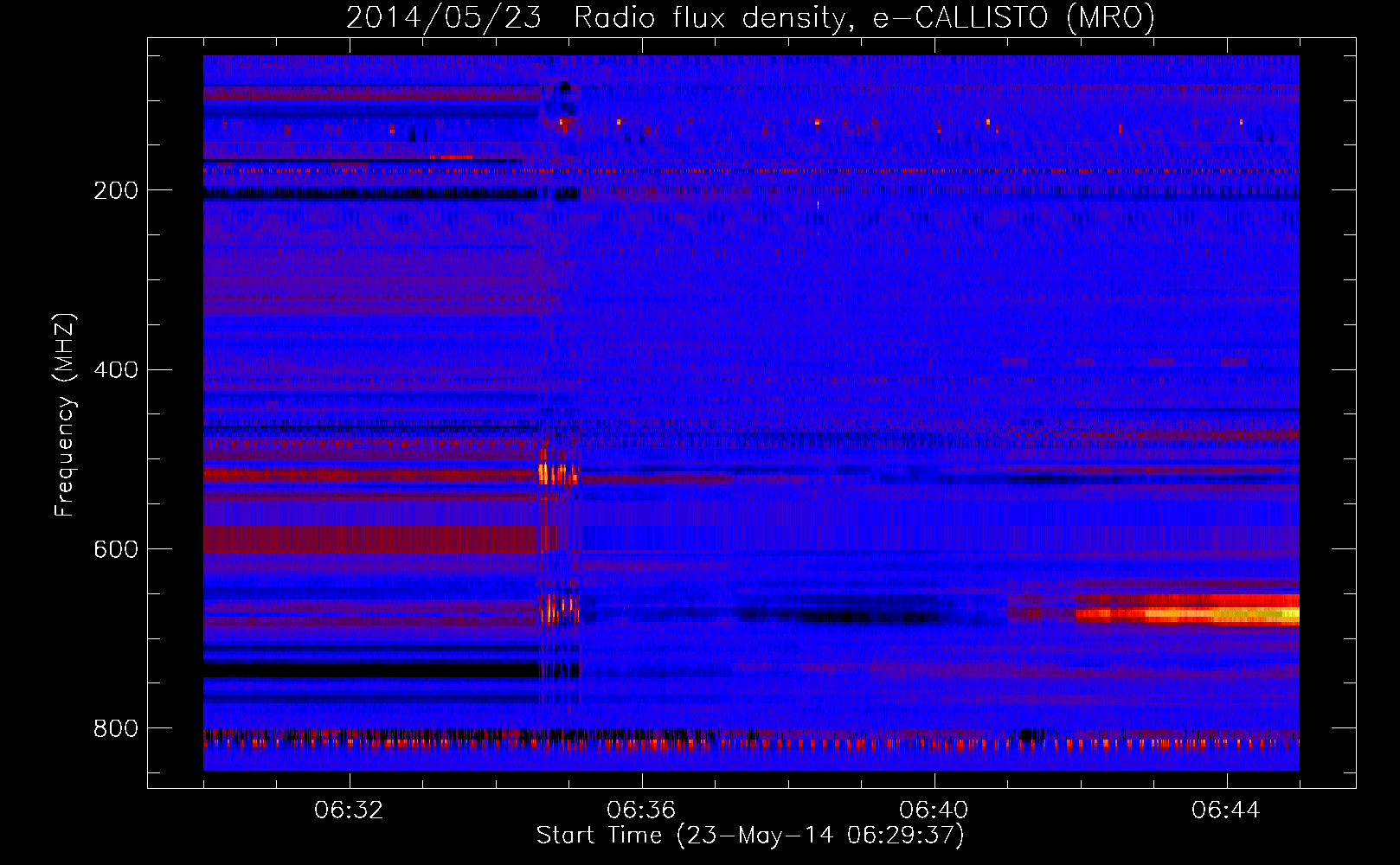1400x865 pixels.
Task: Click the bright yellow-red emission band near 670 MHz
Action: click(1187, 610)
